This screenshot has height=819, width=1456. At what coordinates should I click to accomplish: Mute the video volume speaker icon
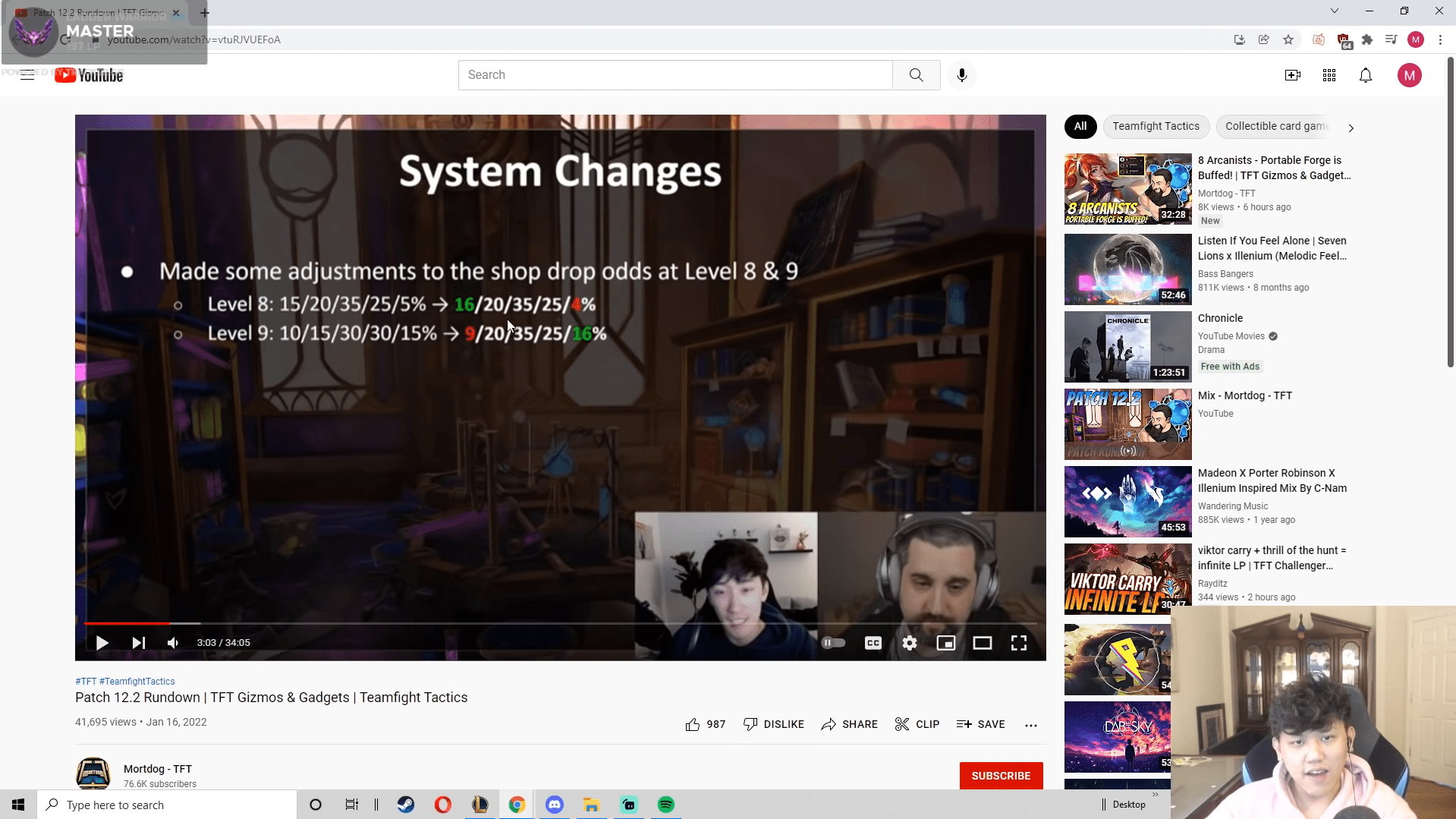[x=173, y=643]
